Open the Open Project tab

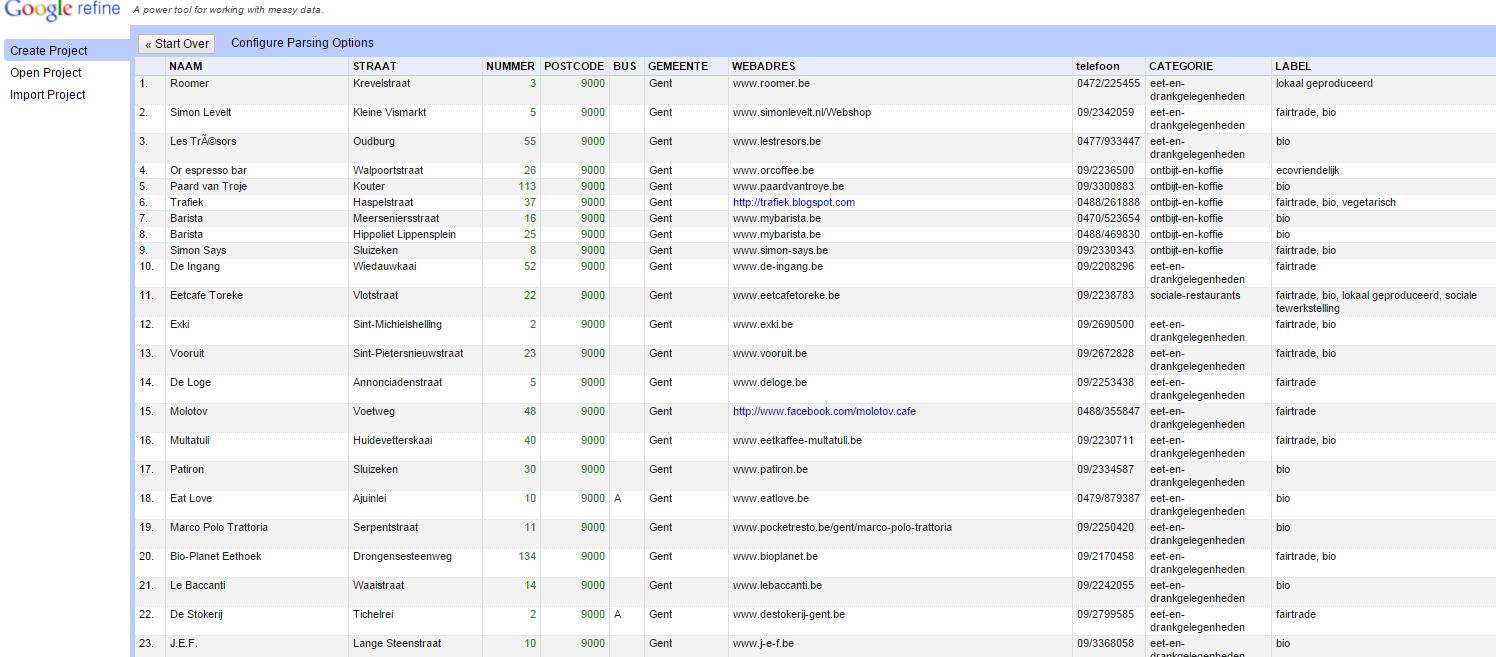(46, 73)
